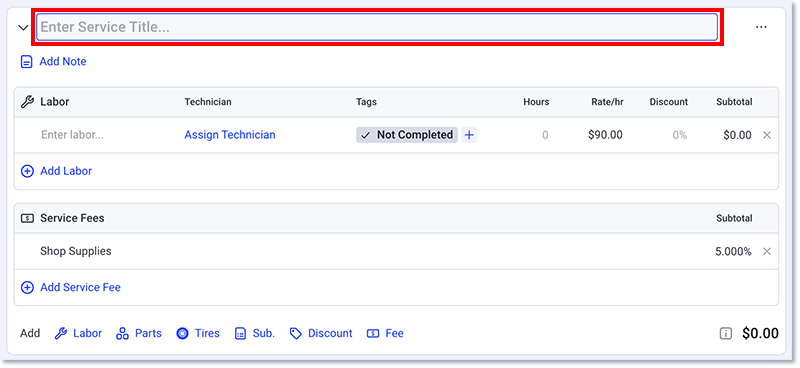Click the Enter labor description field

point(72,135)
